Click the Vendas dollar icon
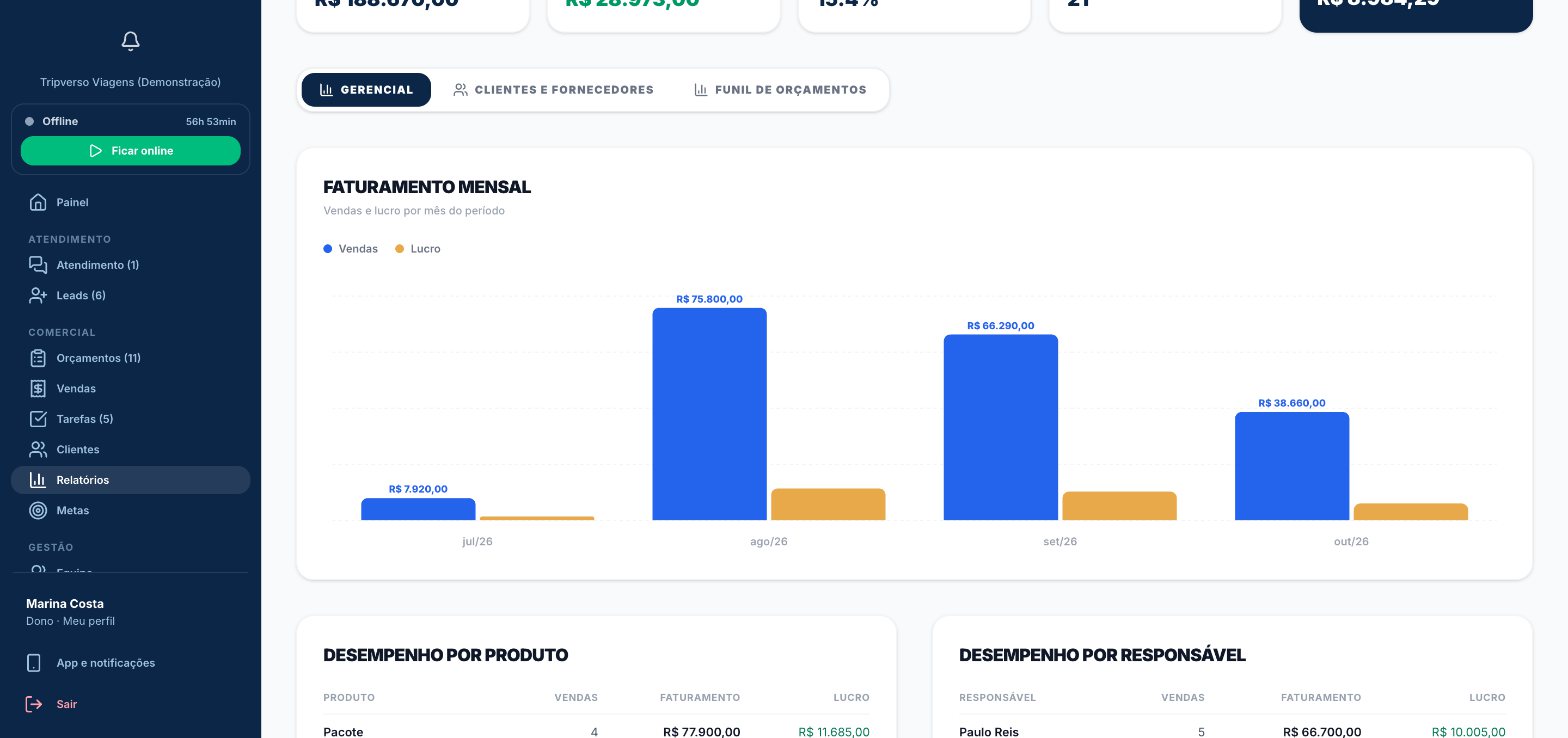This screenshot has width=1568, height=738. [x=38, y=389]
